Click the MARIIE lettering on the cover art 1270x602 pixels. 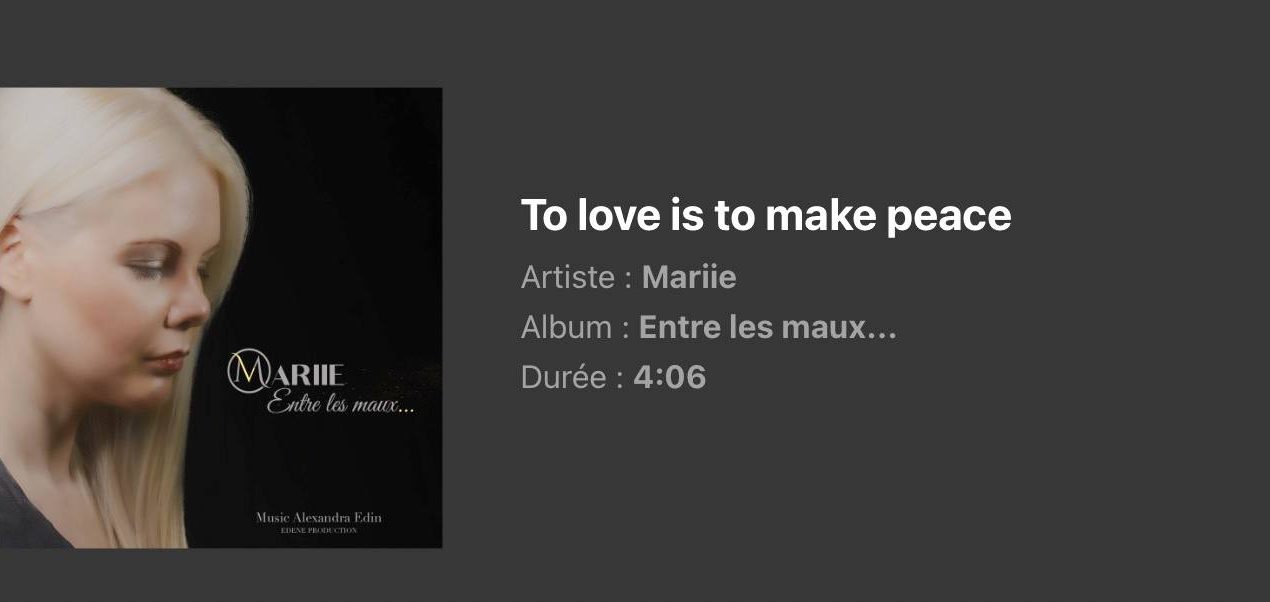(x=286, y=374)
